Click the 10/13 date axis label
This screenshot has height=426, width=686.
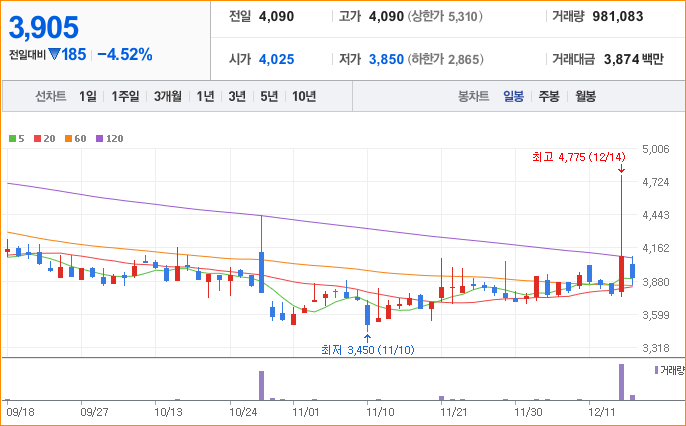click(x=168, y=412)
